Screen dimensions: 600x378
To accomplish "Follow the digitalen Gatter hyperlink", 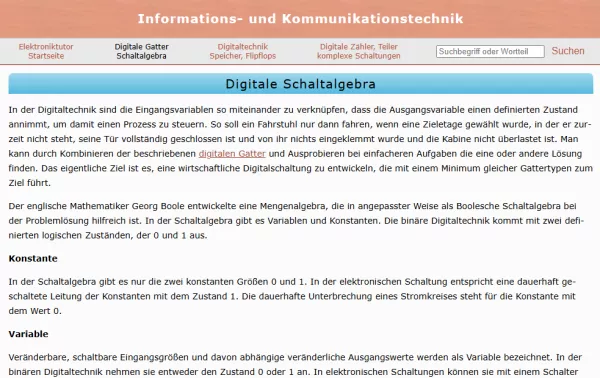I will [232, 154].
